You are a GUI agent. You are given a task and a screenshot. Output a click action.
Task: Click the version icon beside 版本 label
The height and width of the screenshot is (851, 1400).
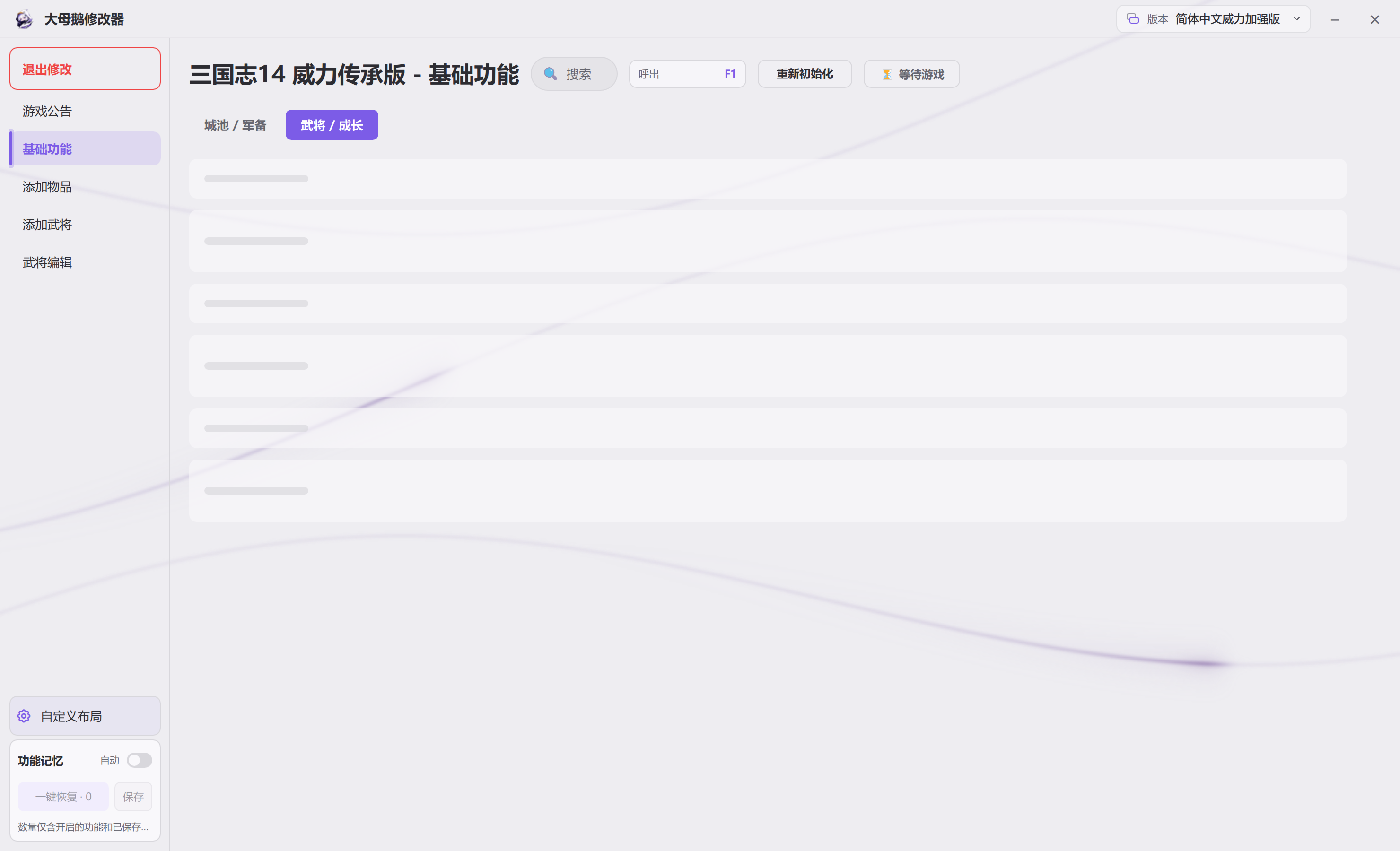click(1133, 19)
